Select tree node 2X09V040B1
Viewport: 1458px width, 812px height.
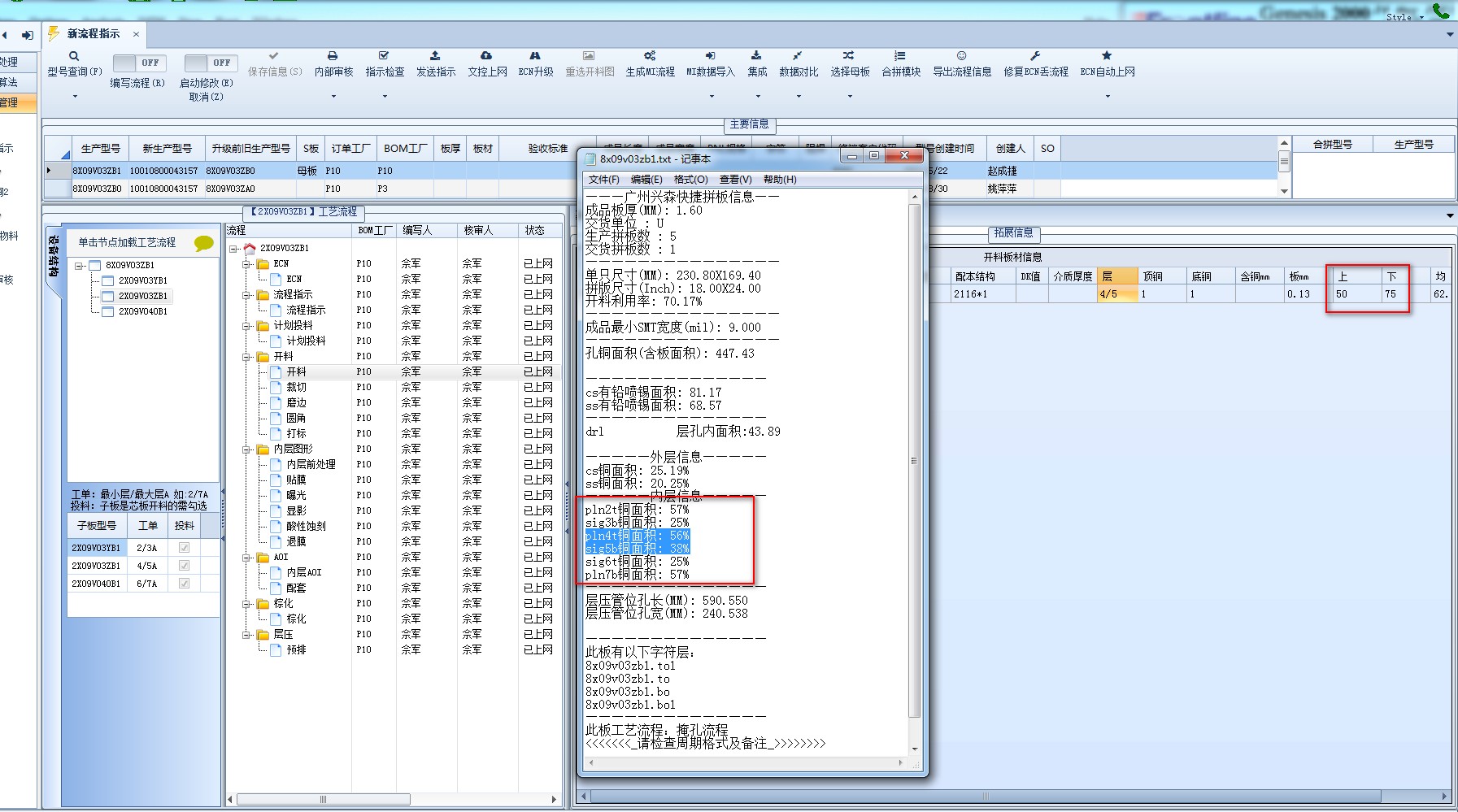tap(143, 312)
